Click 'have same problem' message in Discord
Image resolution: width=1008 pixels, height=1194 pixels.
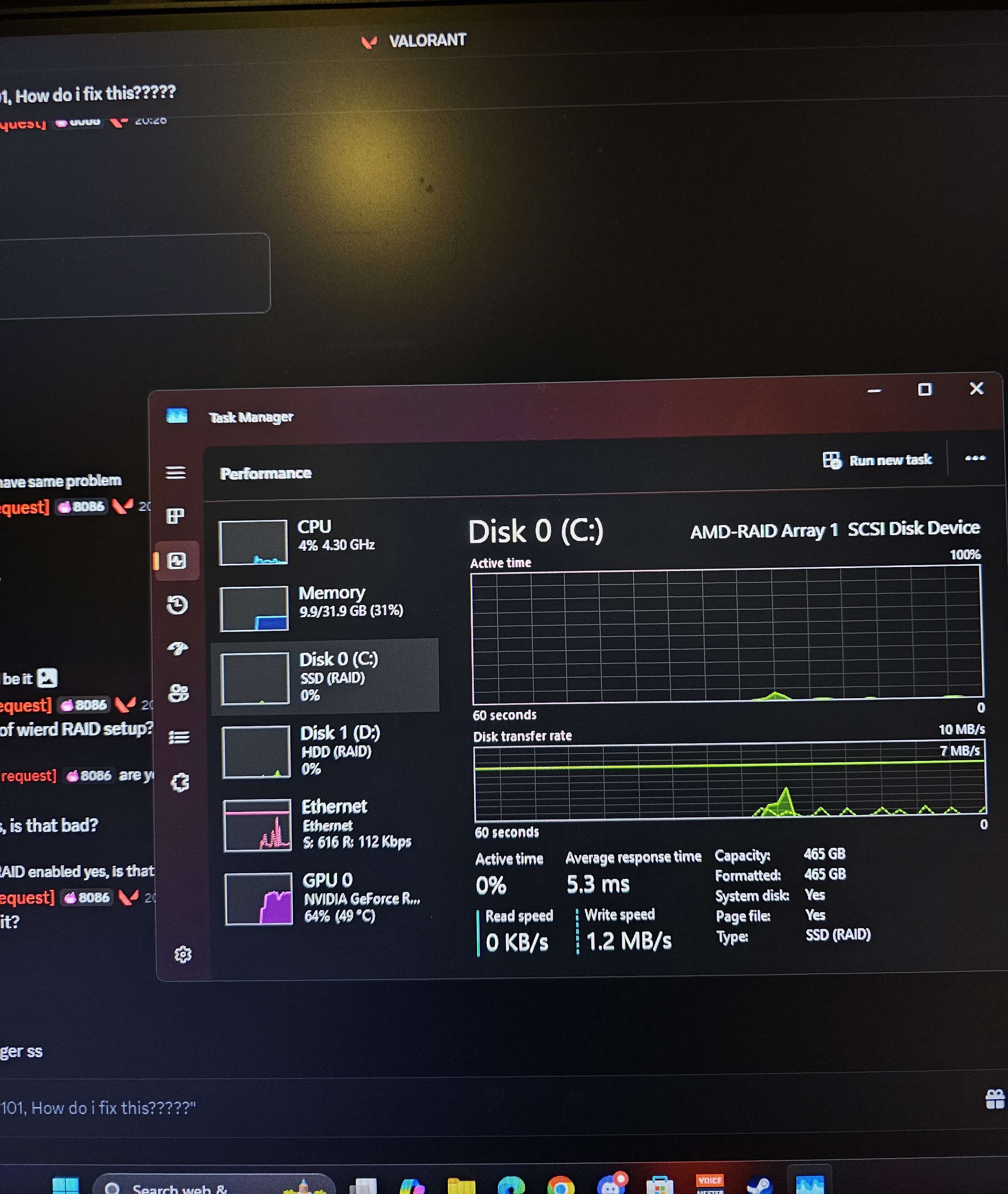click(x=60, y=481)
